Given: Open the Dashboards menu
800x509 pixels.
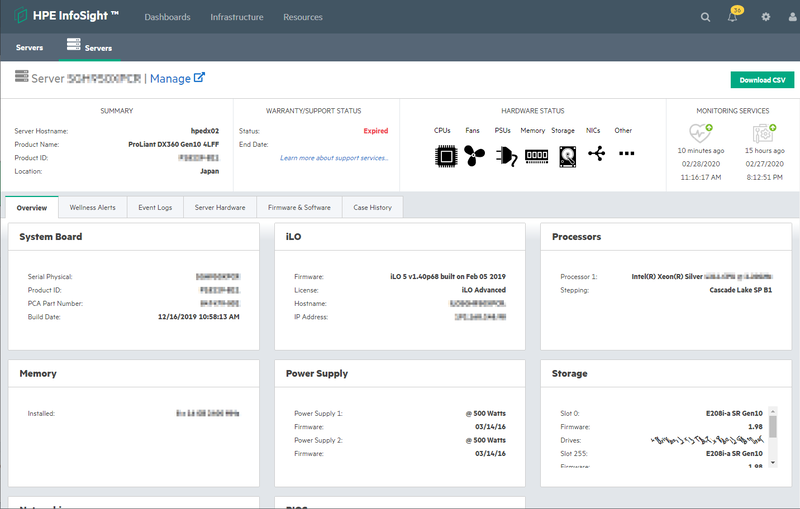Looking at the screenshot, I should [x=167, y=17].
